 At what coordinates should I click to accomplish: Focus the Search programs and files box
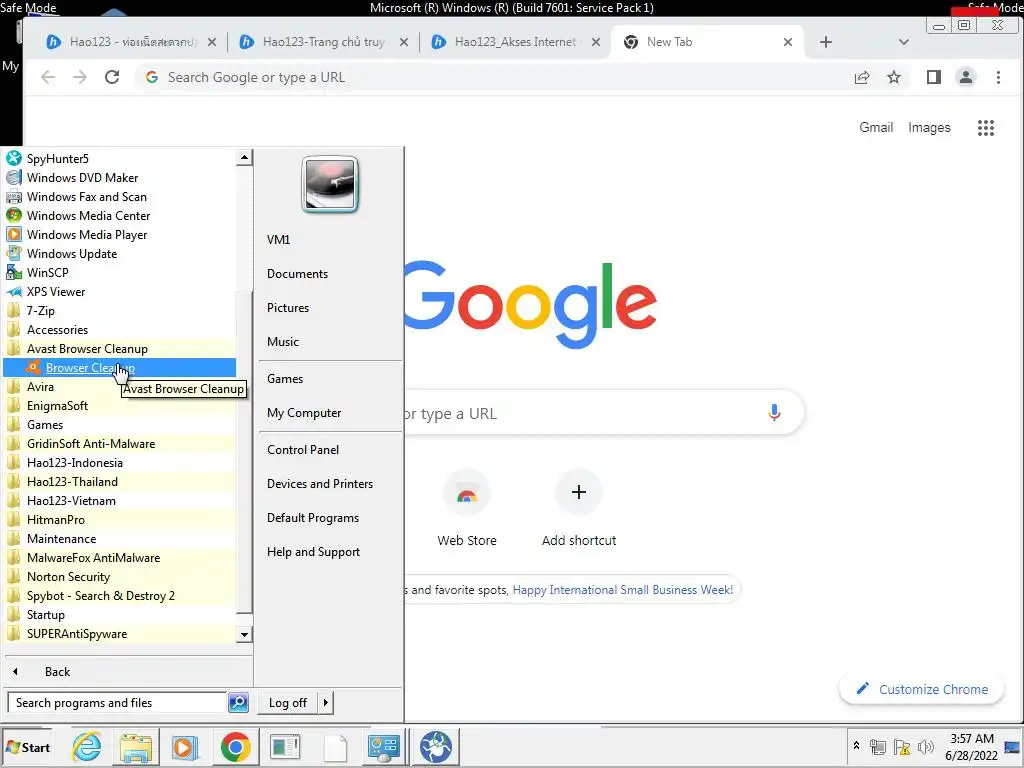pos(116,703)
